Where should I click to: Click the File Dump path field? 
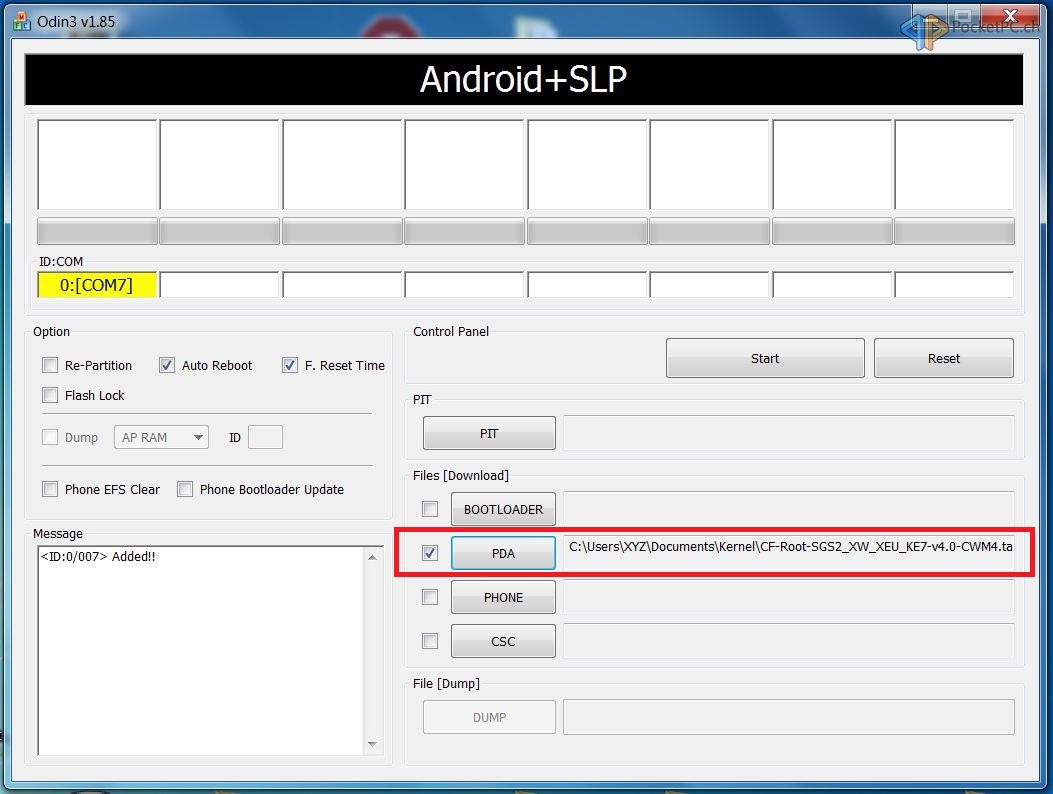[x=788, y=717]
